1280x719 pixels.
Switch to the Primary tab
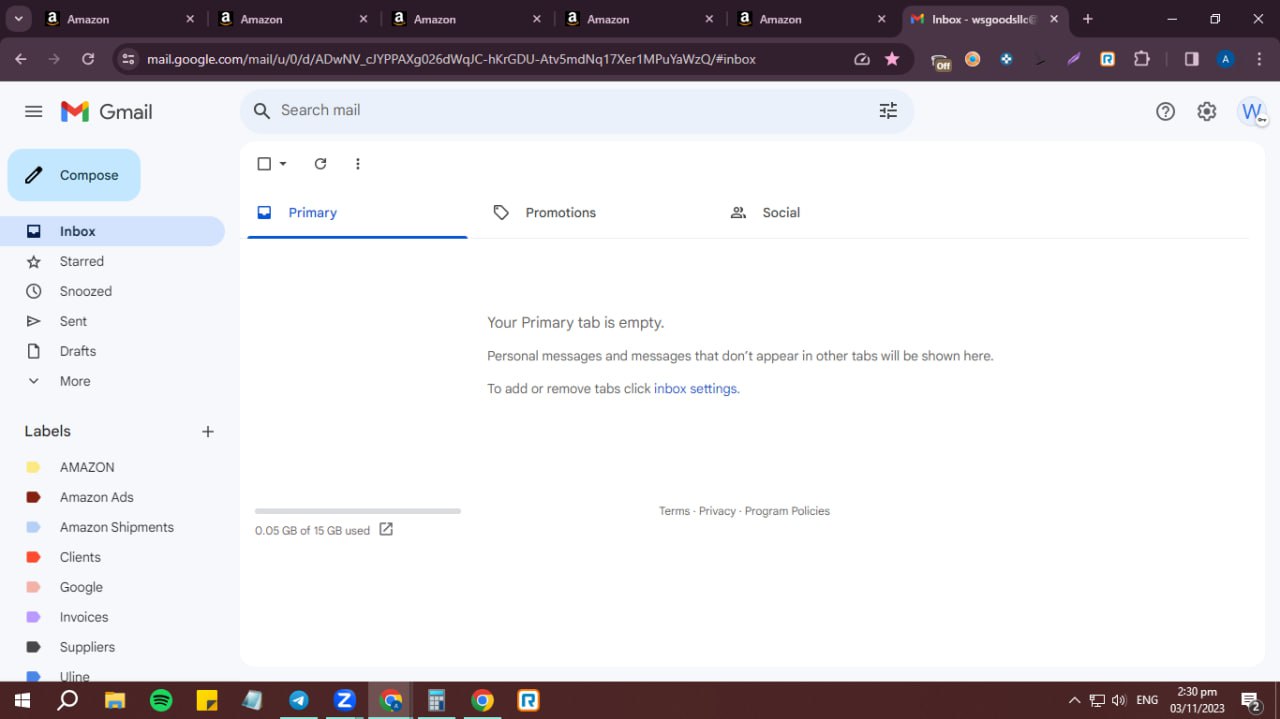(x=357, y=213)
